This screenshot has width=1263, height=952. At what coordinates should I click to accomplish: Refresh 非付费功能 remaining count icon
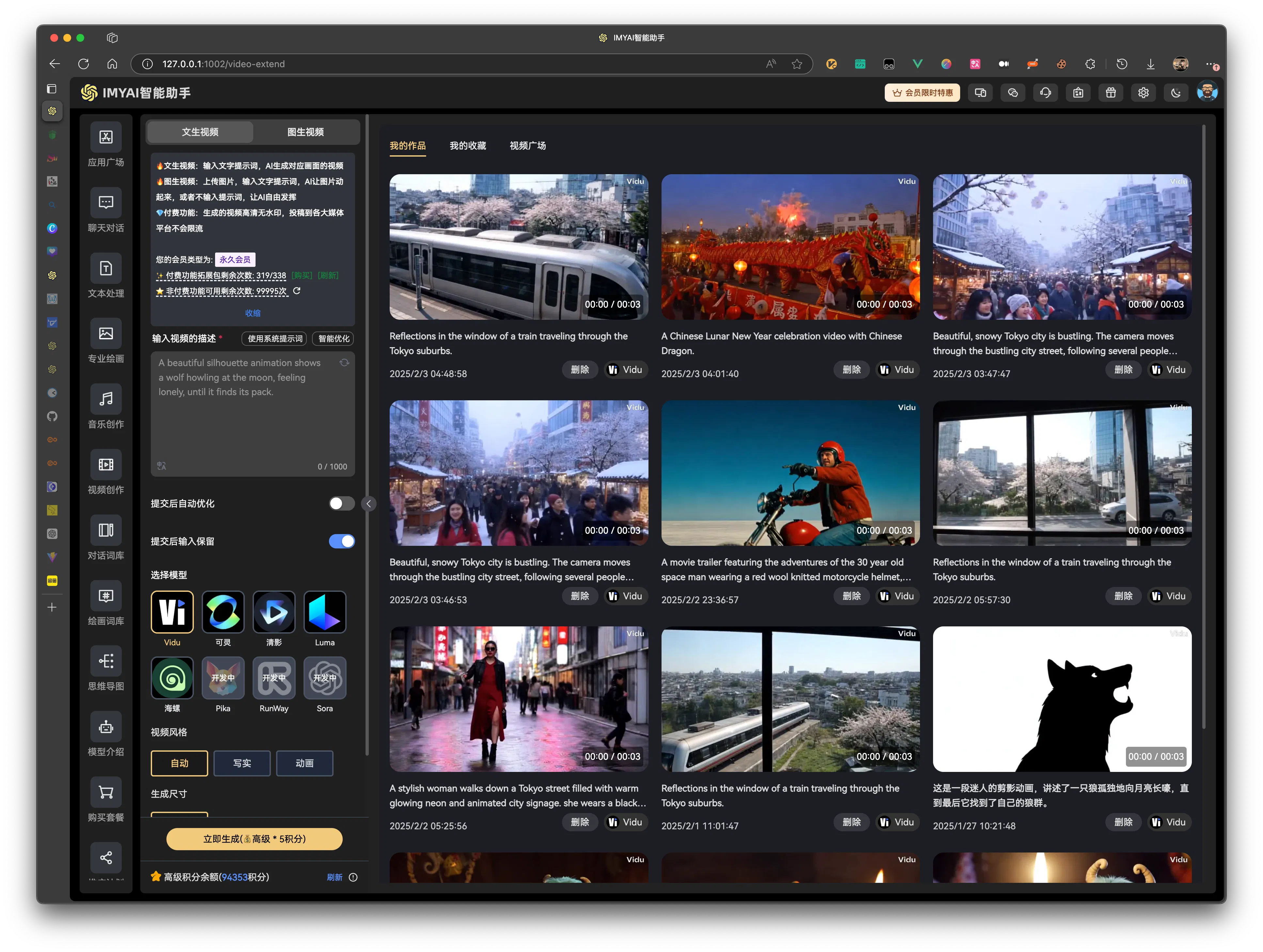coord(296,291)
